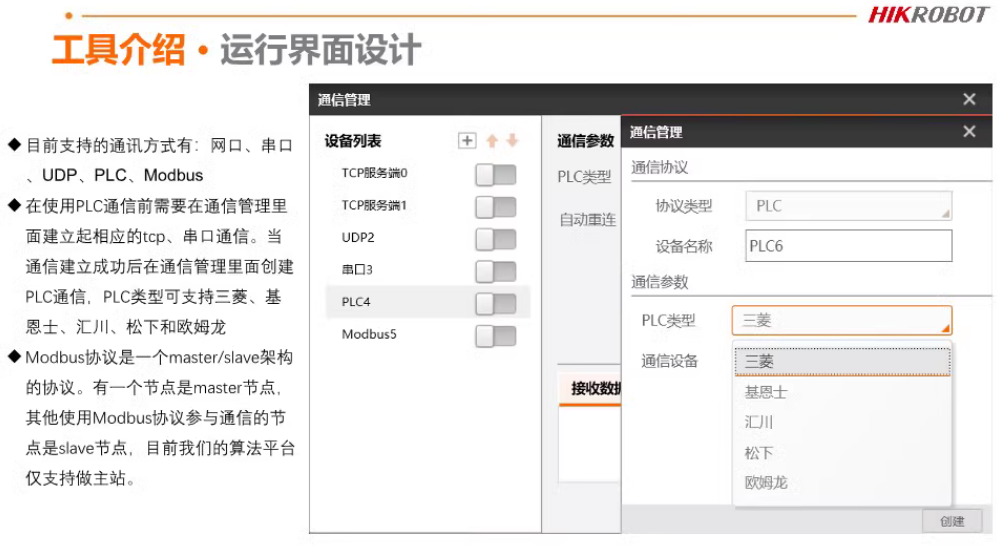Viewport: 997px width, 549px height.
Task: Toggle the TCP服务端0 switch
Action: click(495, 175)
